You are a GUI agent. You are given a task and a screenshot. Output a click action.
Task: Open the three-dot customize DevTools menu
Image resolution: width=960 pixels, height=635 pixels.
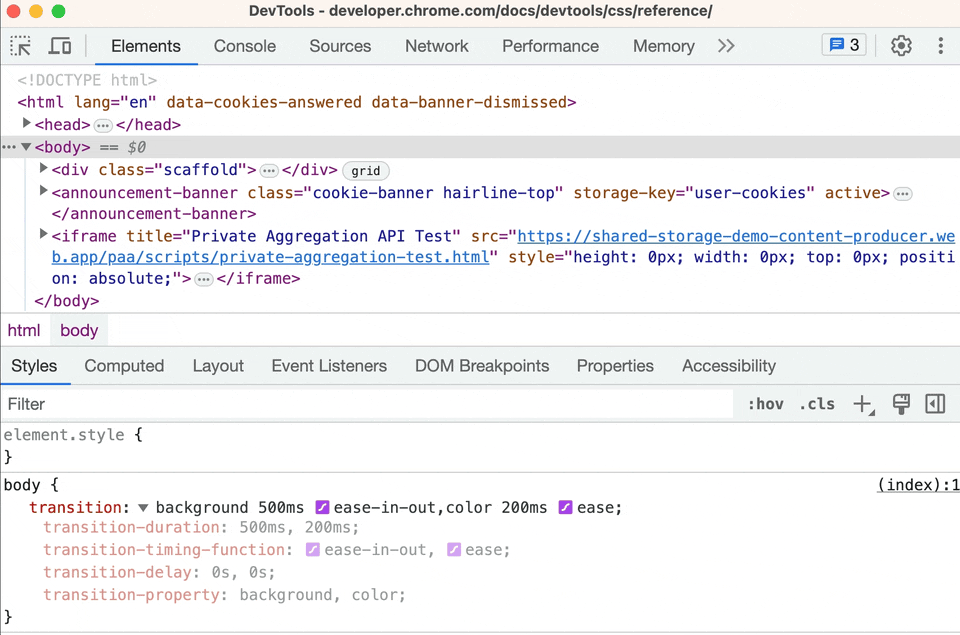[940, 46]
